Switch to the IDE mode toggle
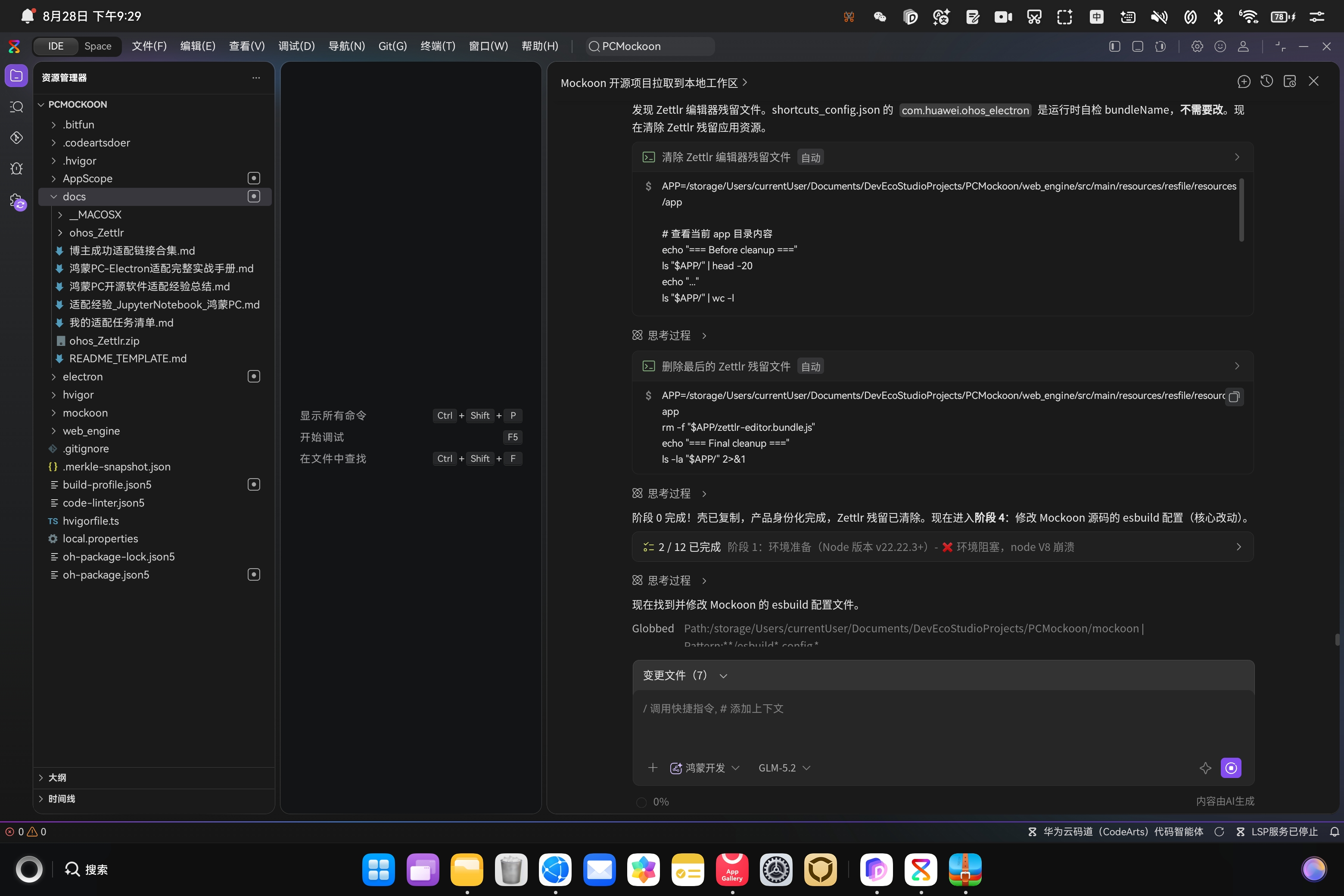The width and height of the screenshot is (1344, 896). coord(56,46)
